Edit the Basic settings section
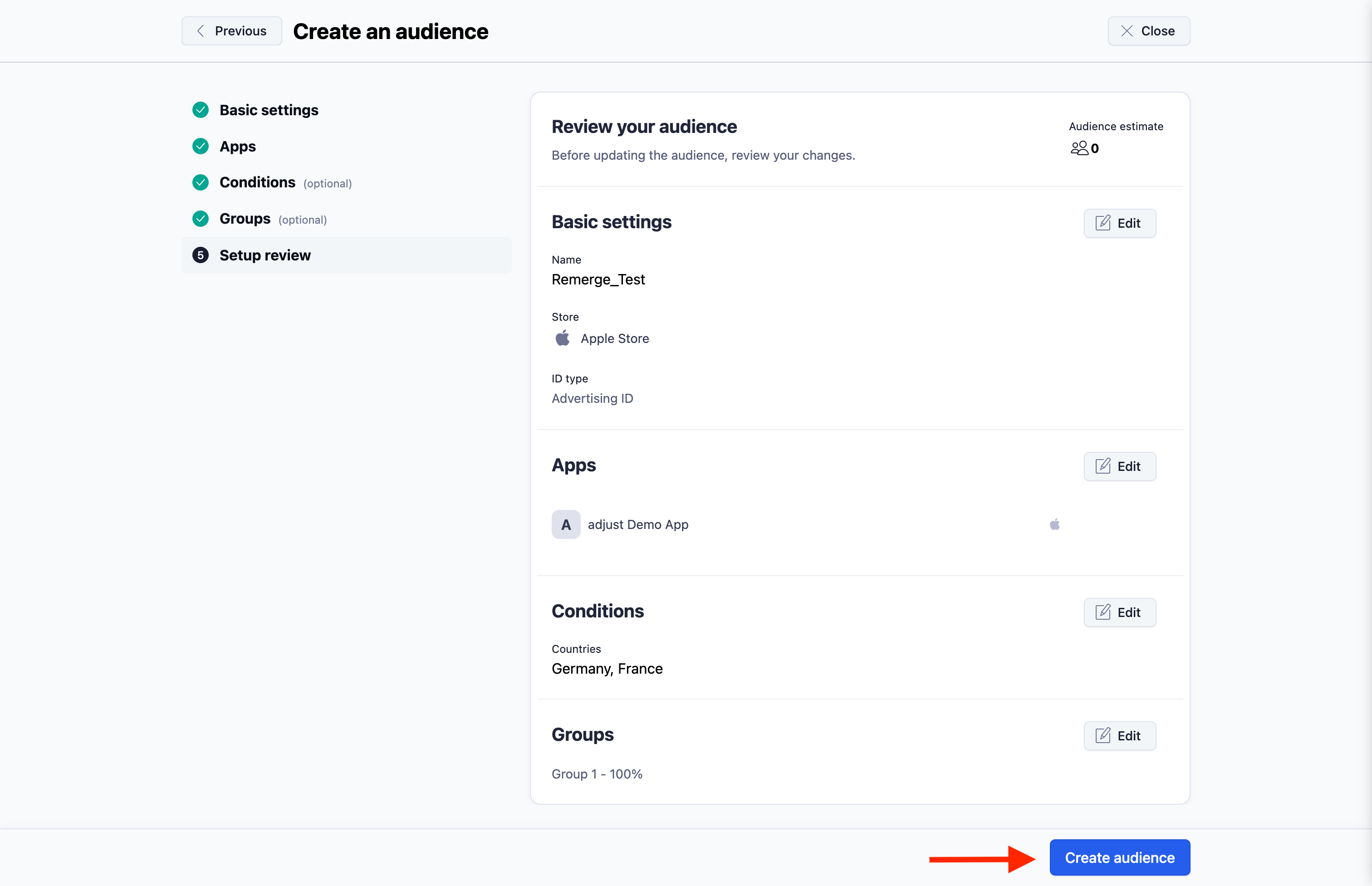This screenshot has height=886, width=1372. (x=1119, y=223)
